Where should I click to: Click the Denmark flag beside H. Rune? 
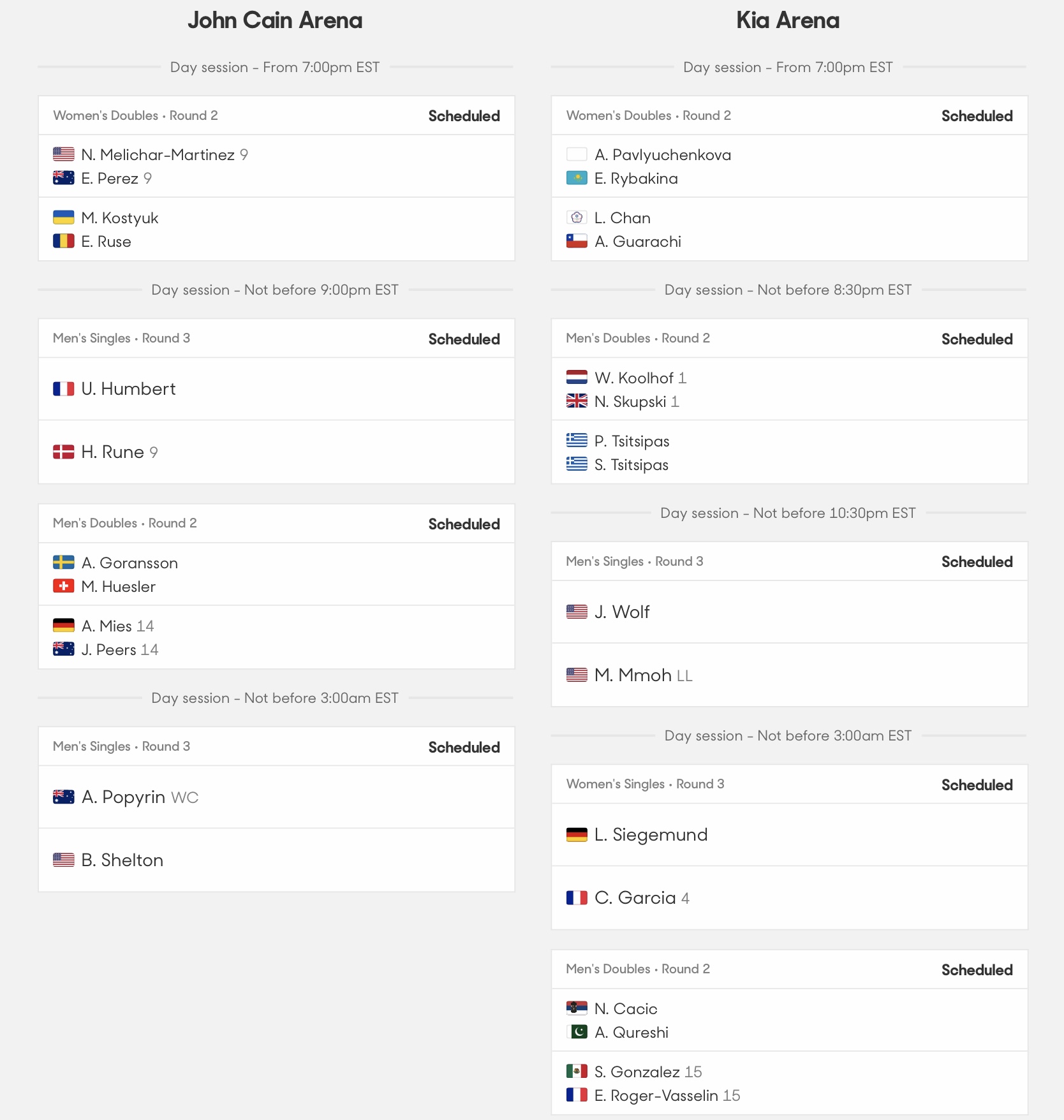(63, 452)
